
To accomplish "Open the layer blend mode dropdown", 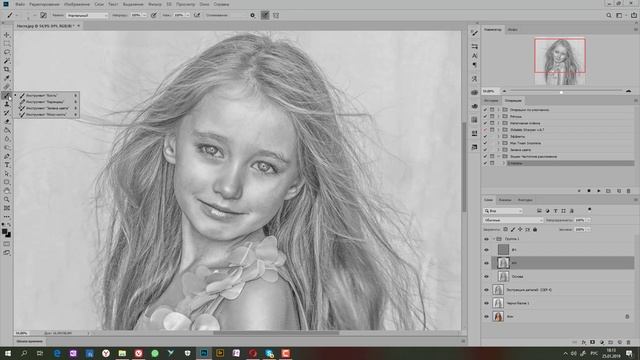I will click(513, 220).
